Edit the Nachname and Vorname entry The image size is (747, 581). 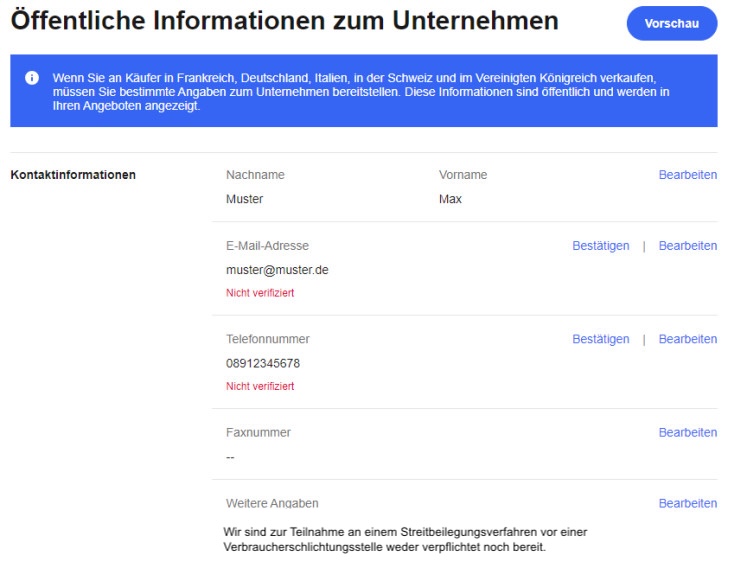687,175
